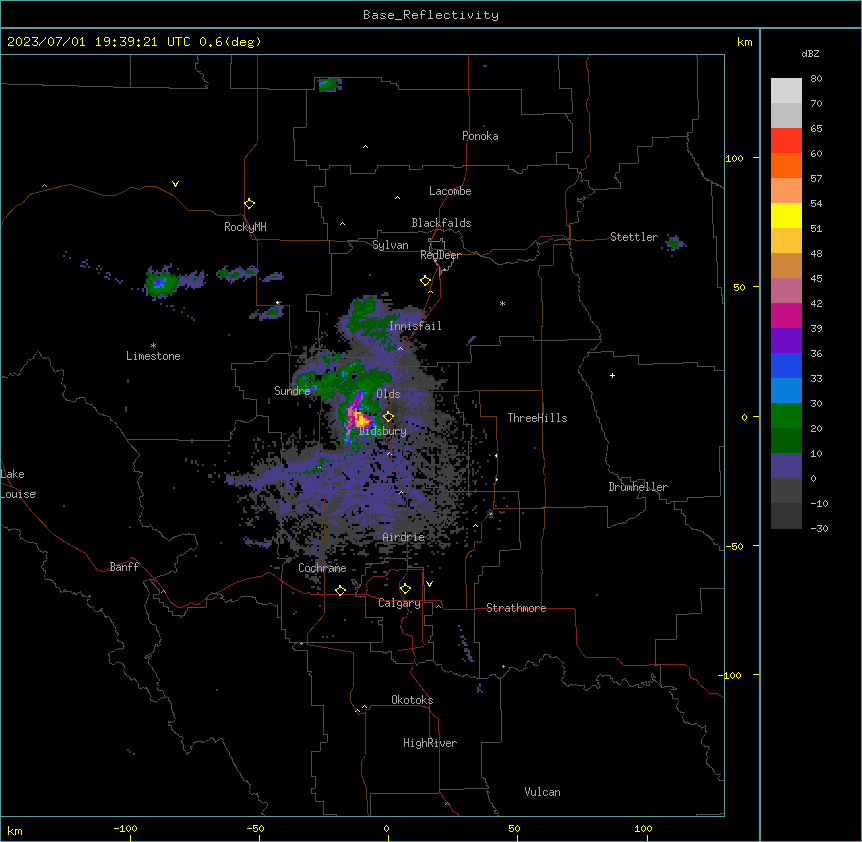Click the yellow V marker north of RockyMH

[175, 184]
